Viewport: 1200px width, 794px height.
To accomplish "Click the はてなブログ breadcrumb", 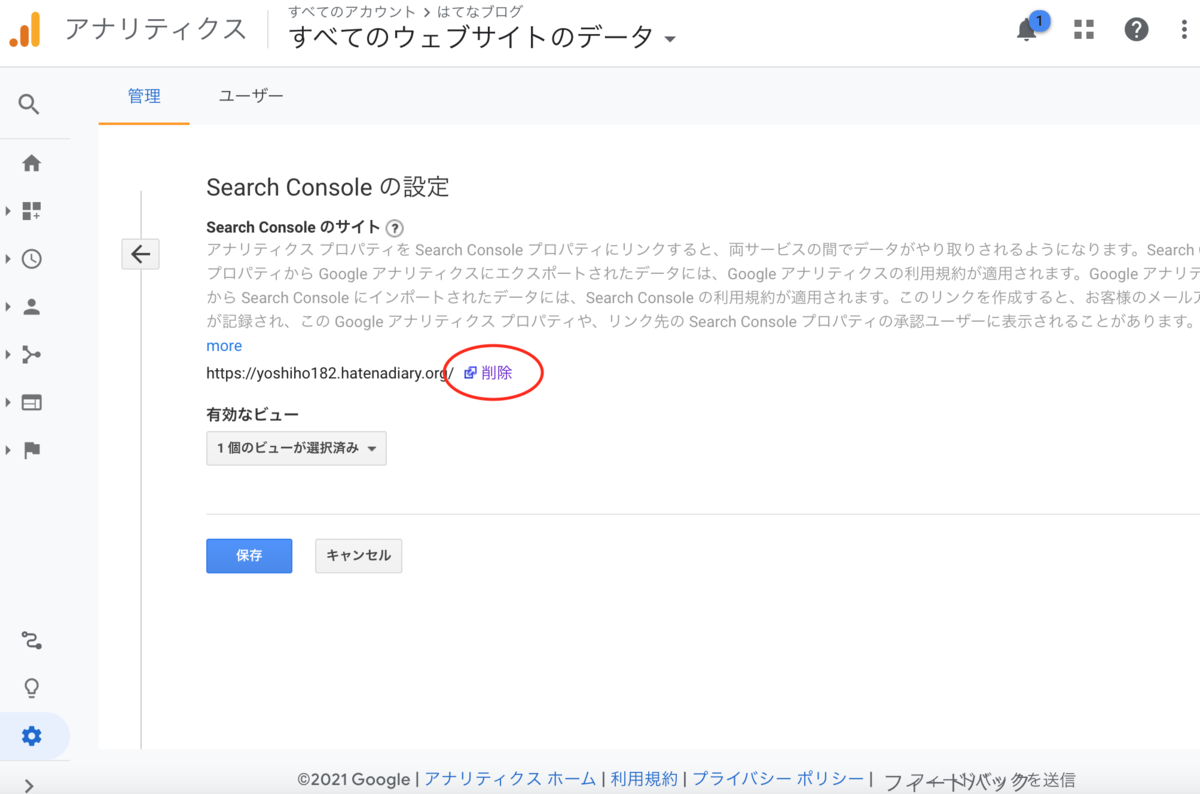I will [480, 12].
